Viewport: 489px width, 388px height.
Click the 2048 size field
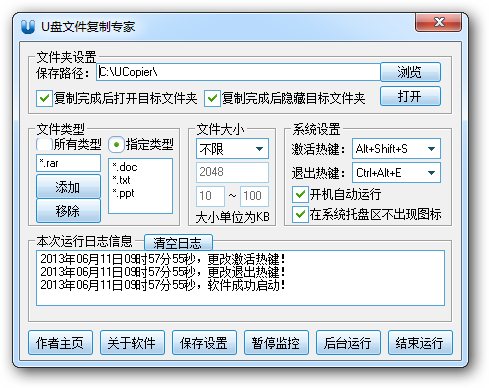232,172
